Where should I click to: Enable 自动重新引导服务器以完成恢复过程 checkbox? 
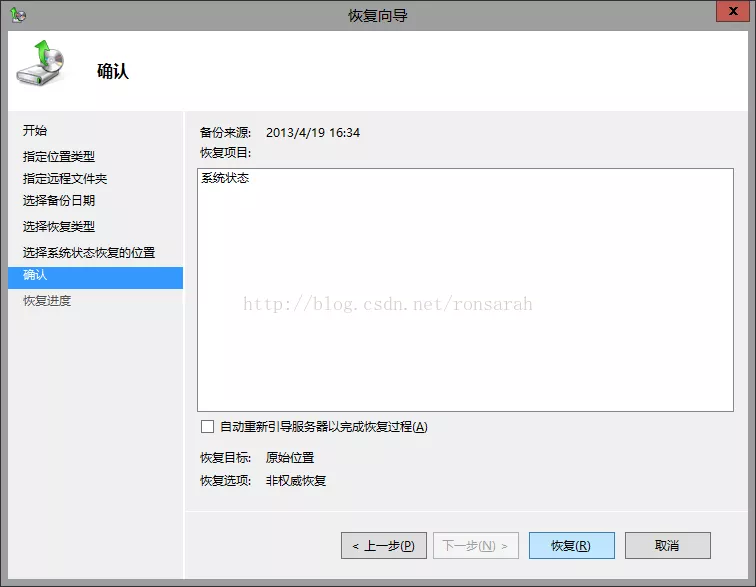pos(208,427)
